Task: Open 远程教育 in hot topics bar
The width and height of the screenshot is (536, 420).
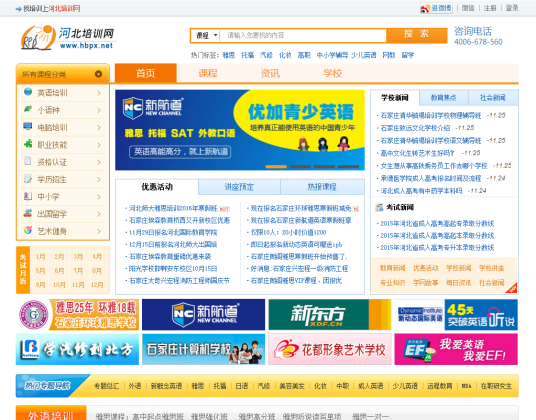Action: click(439, 386)
